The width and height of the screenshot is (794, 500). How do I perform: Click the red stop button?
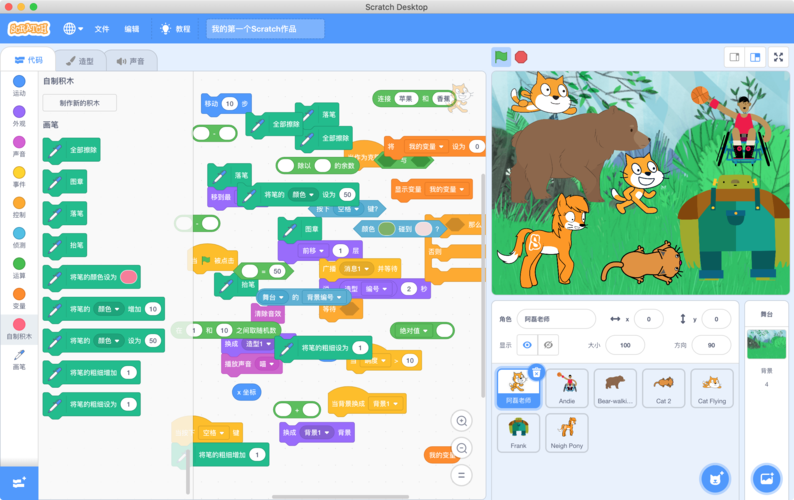point(521,57)
